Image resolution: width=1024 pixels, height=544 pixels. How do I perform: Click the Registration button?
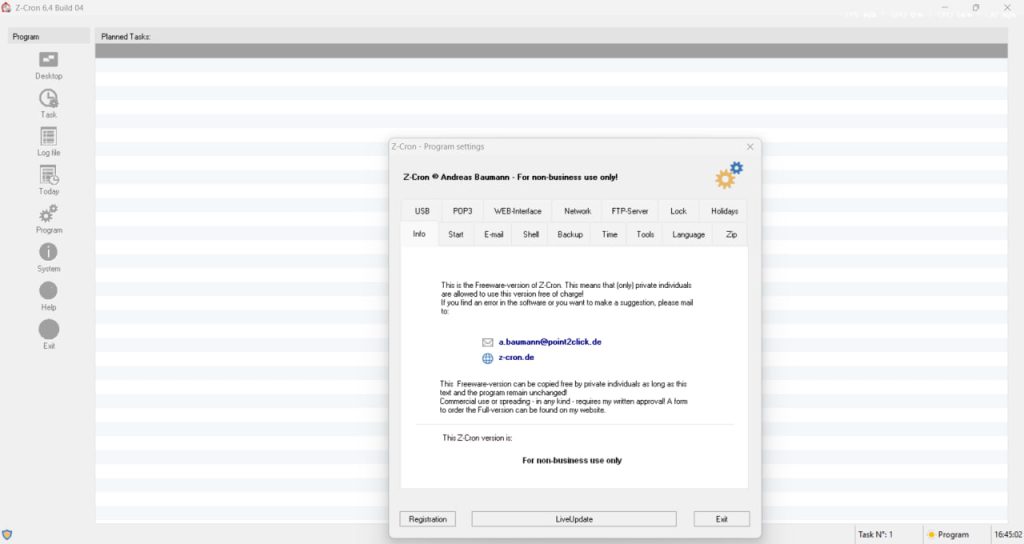pos(428,519)
